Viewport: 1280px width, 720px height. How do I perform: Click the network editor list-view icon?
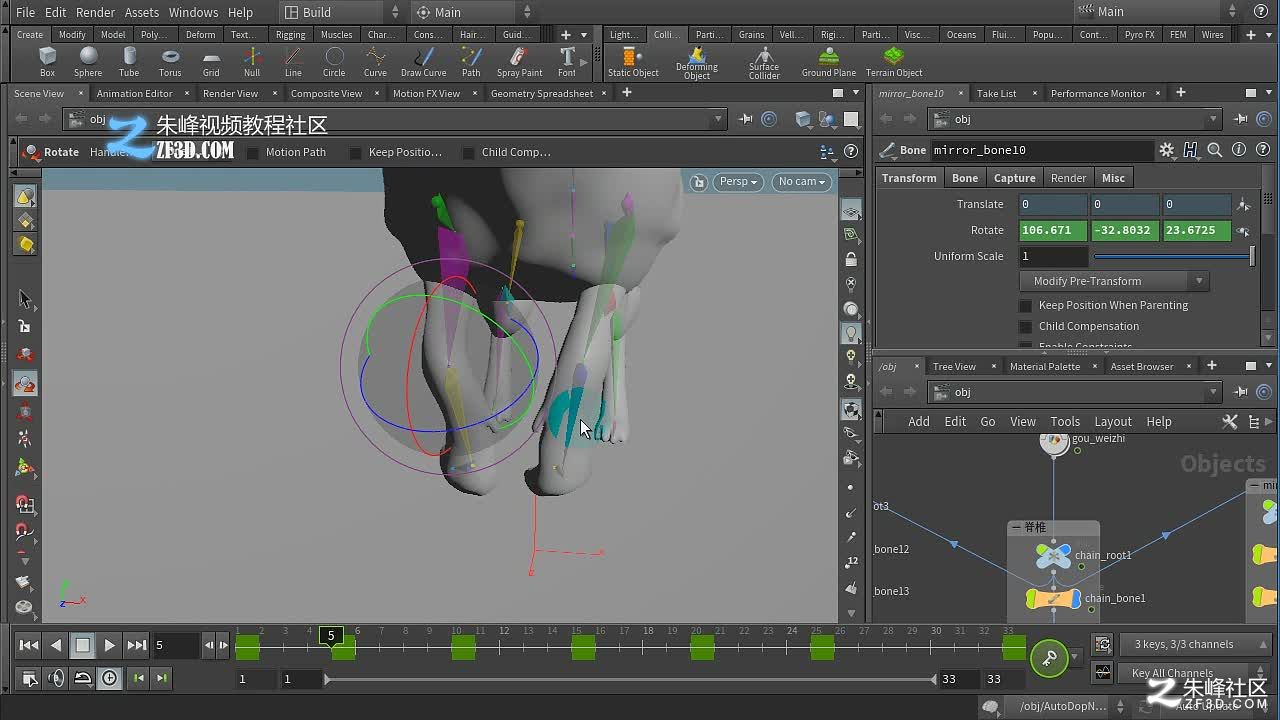click(1254, 422)
